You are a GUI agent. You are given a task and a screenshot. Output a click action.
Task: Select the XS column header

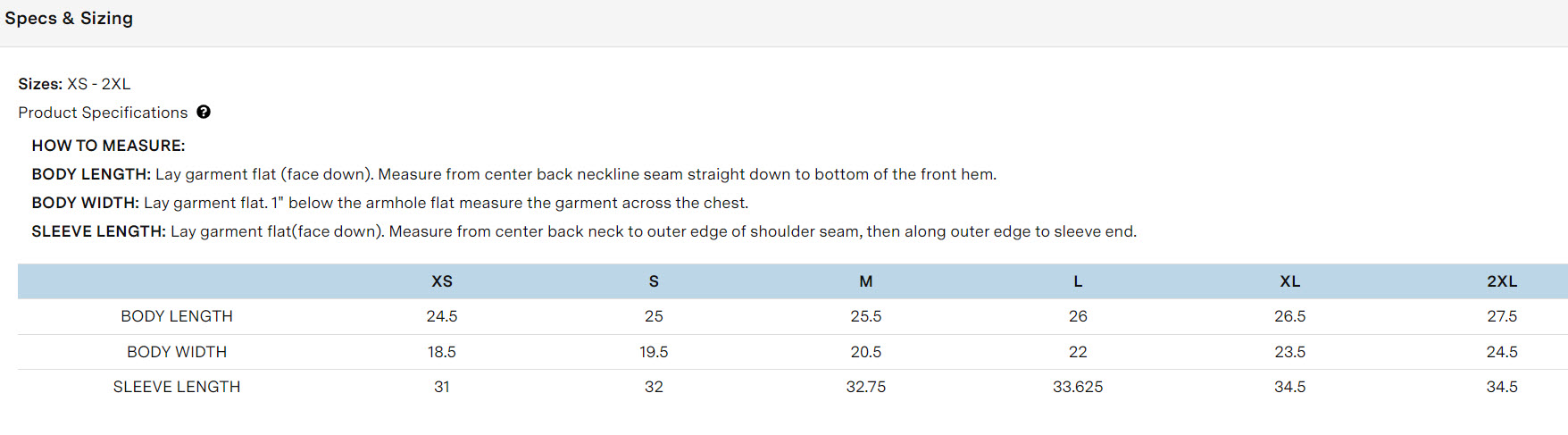point(442,281)
